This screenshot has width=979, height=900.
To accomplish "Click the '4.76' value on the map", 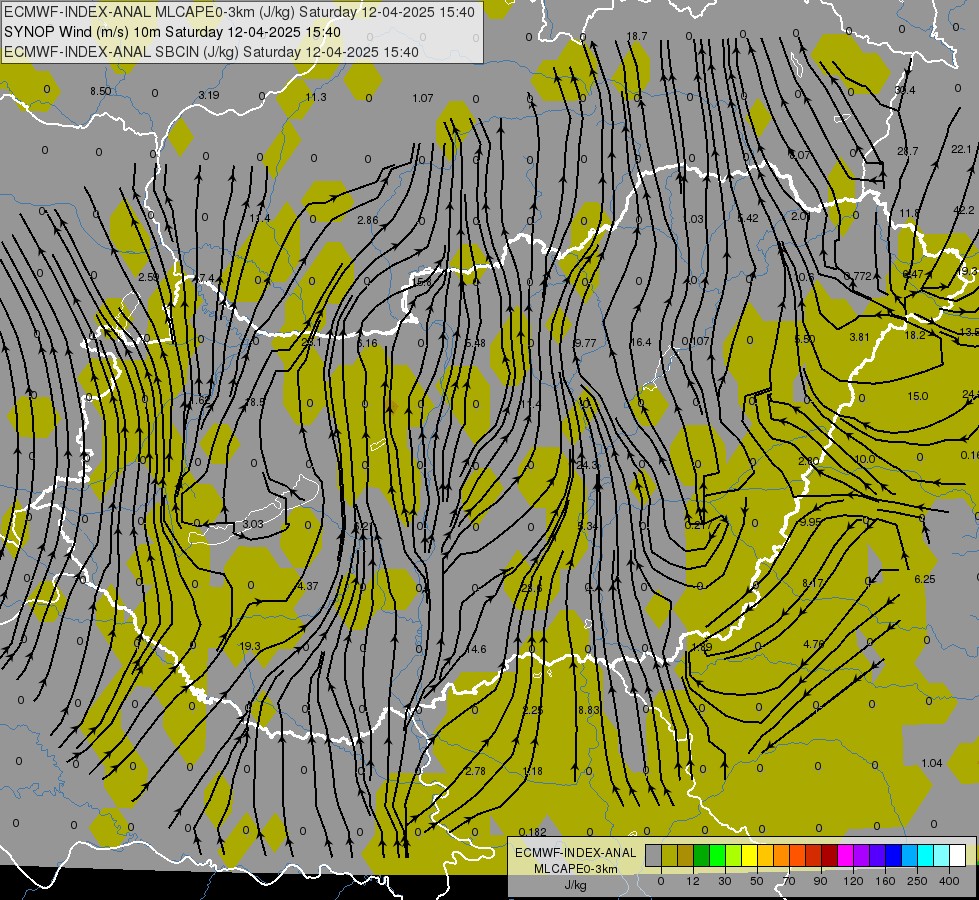I will coord(814,644).
